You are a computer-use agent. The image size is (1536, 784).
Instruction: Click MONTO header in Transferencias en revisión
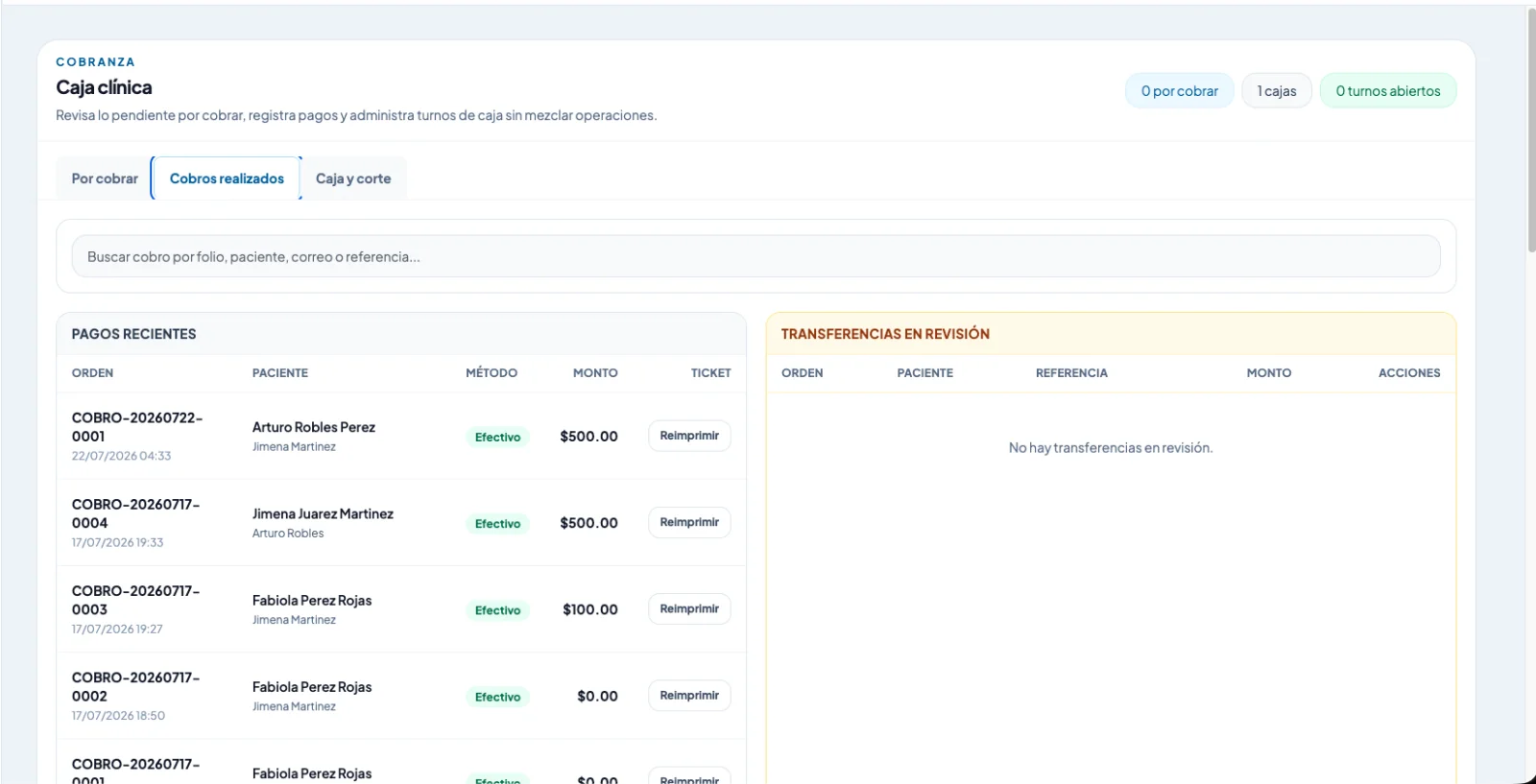click(1269, 372)
